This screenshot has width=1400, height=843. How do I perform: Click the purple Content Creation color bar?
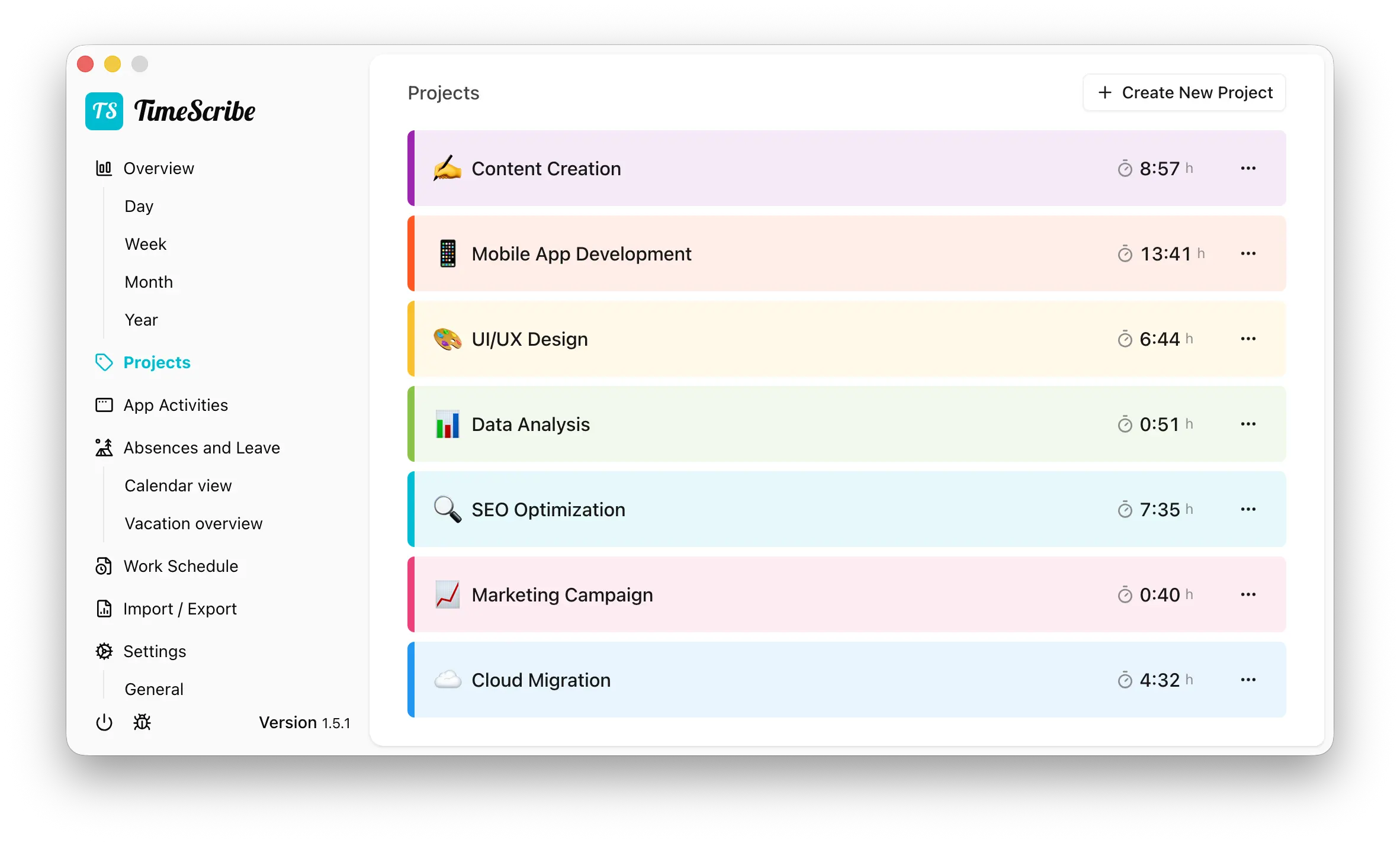[411, 169]
